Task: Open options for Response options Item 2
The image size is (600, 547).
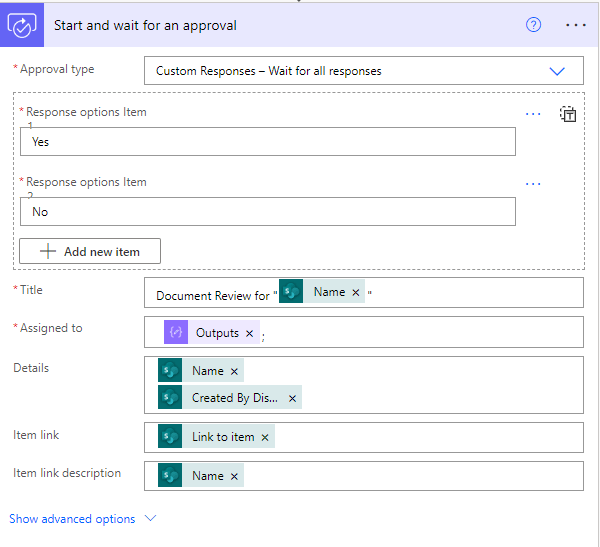Action: 533,184
